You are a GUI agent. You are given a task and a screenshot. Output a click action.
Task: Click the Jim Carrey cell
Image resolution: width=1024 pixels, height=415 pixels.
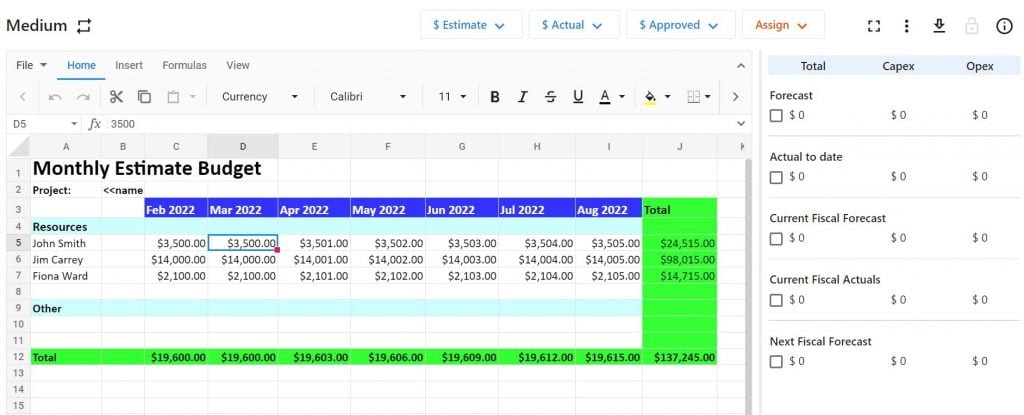pyautogui.click(x=66, y=259)
